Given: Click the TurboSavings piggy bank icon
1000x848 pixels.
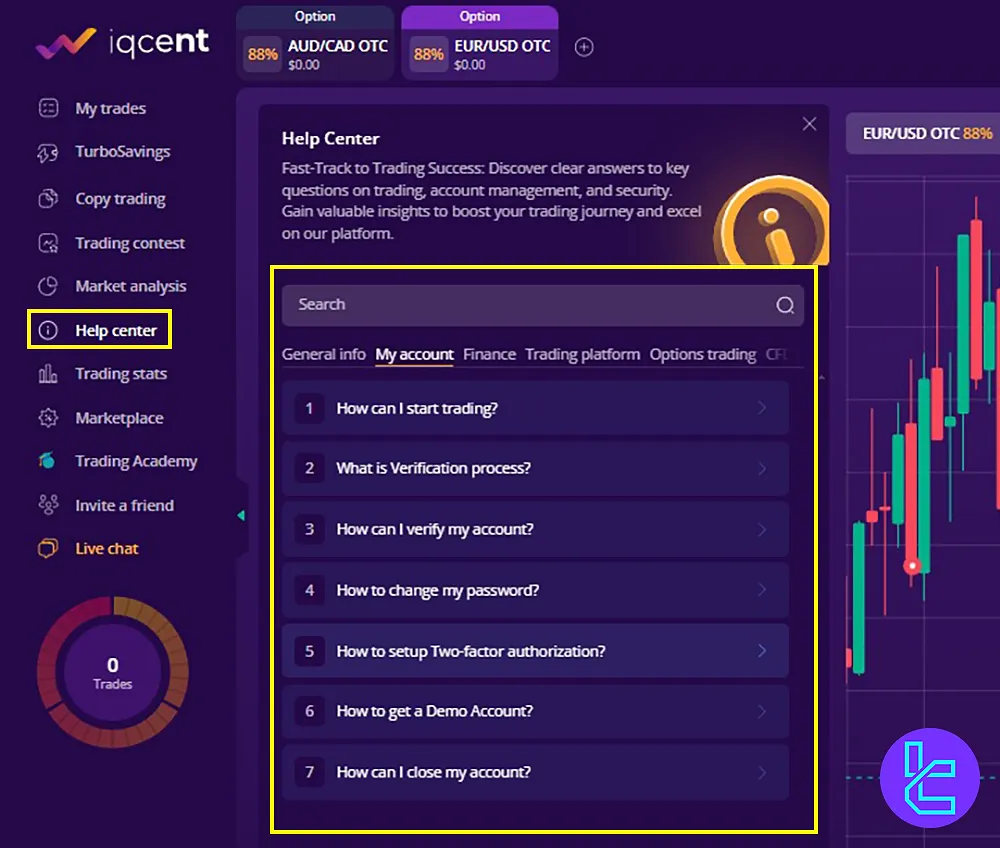Looking at the screenshot, I should point(48,152).
